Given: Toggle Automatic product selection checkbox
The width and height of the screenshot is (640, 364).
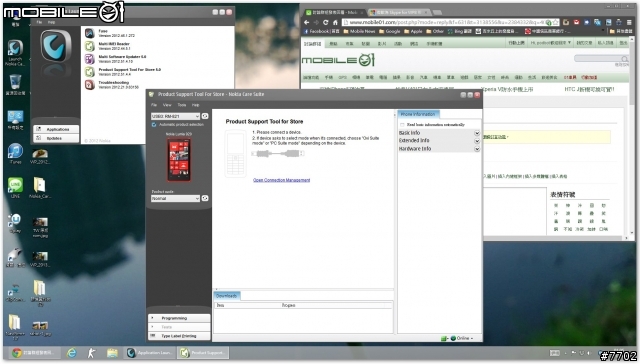Looking at the screenshot, I should click(154, 124).
